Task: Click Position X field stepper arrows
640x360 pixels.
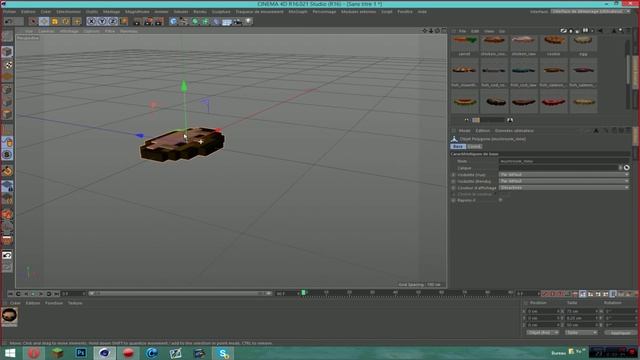Action: point(559,311)
